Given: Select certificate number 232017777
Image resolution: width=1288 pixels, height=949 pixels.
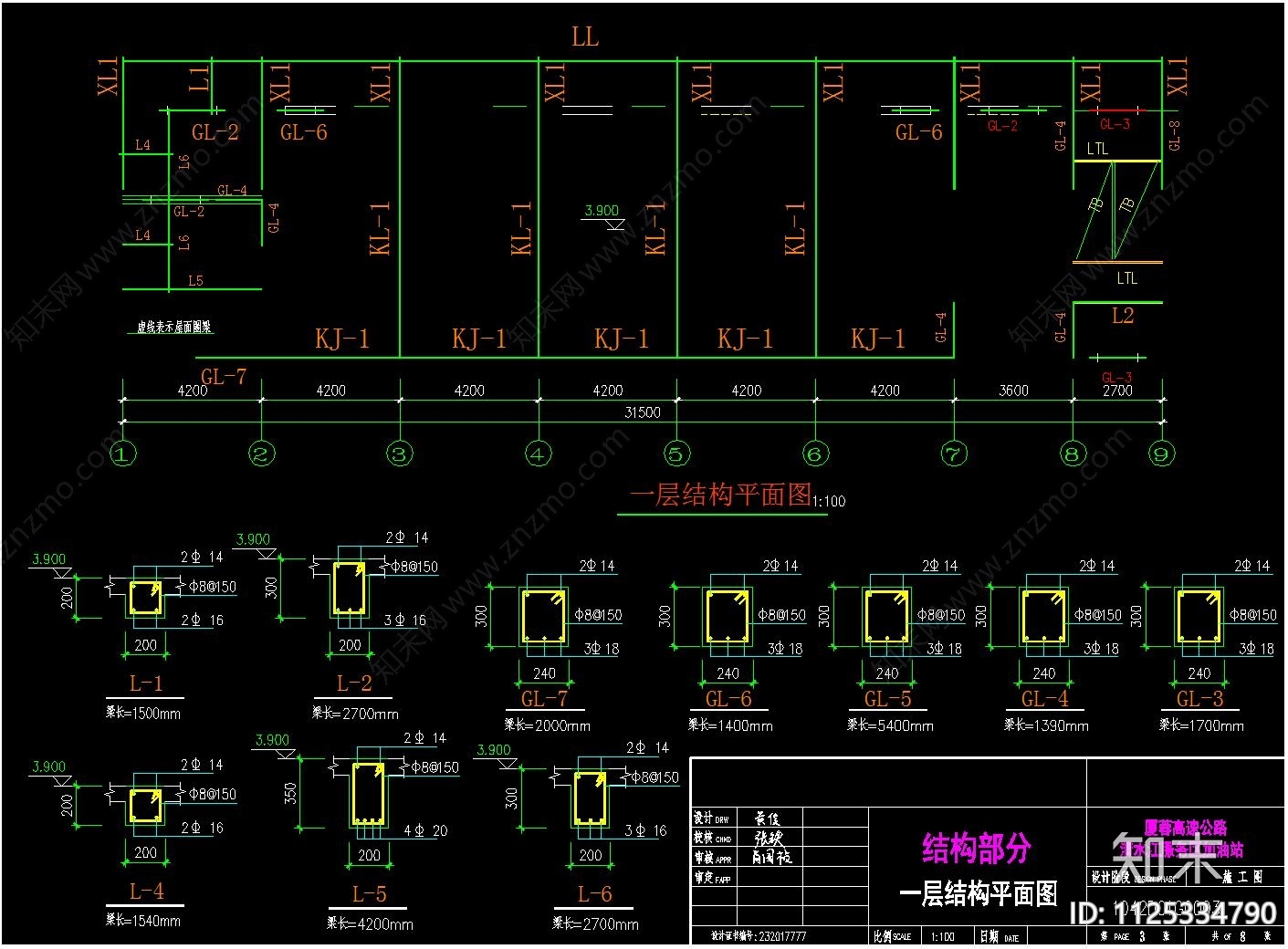Looking at the screenshot, I should [x=782, y=936].
